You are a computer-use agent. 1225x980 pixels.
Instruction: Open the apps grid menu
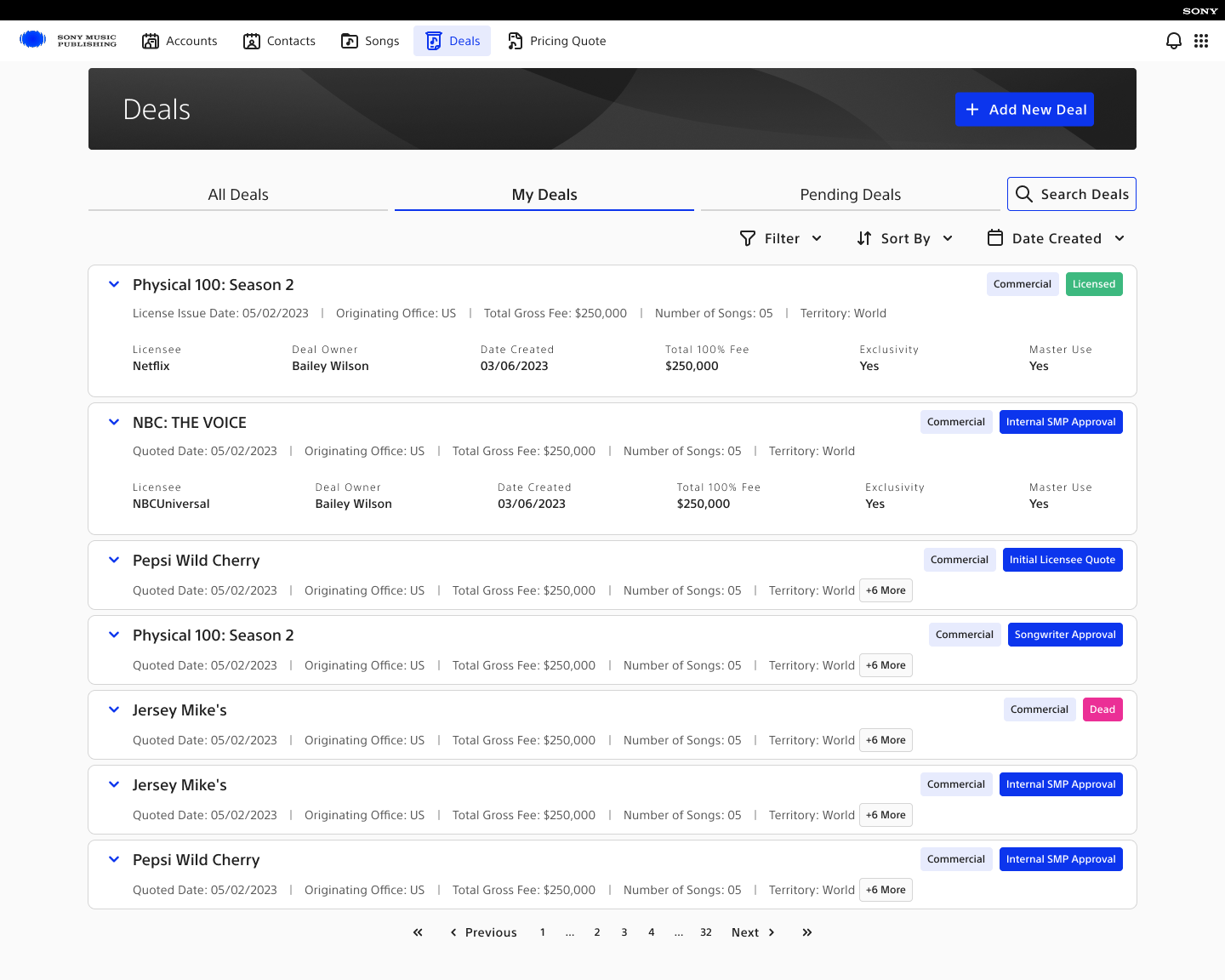[x=1201, y=41]
